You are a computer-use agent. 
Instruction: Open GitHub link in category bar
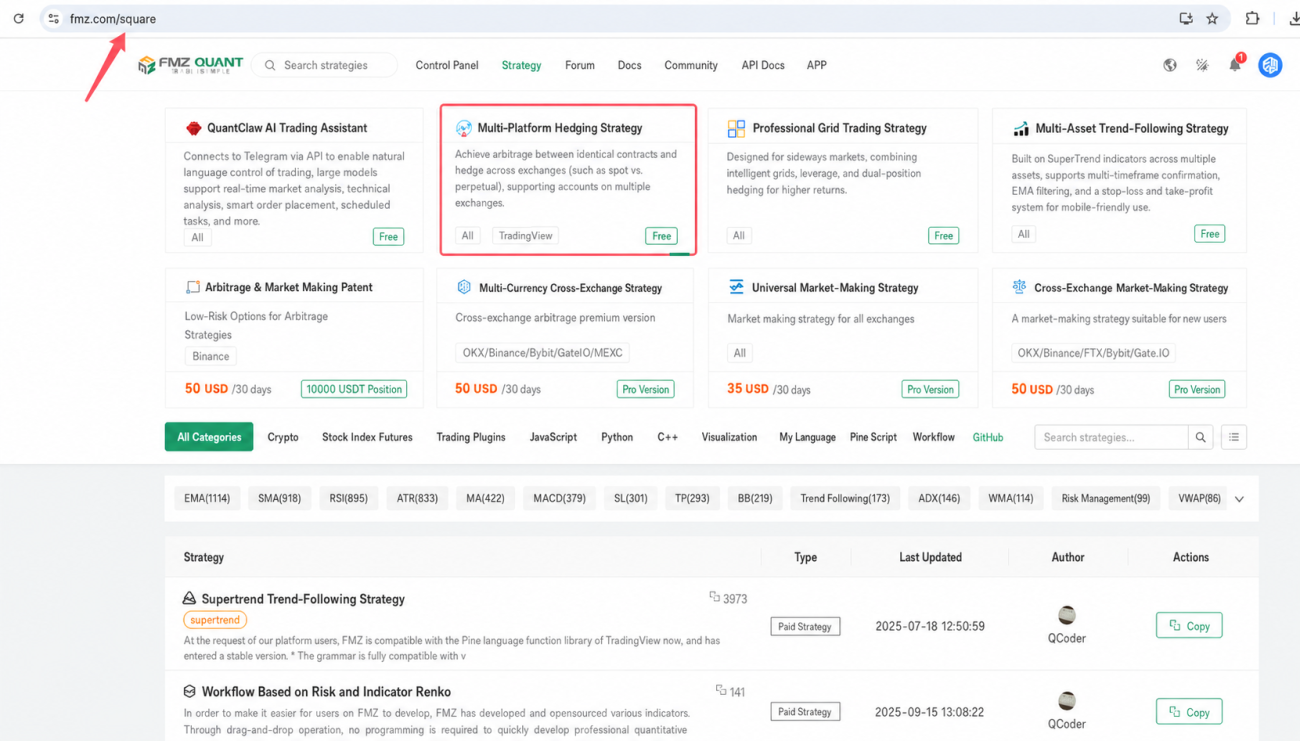988,437
